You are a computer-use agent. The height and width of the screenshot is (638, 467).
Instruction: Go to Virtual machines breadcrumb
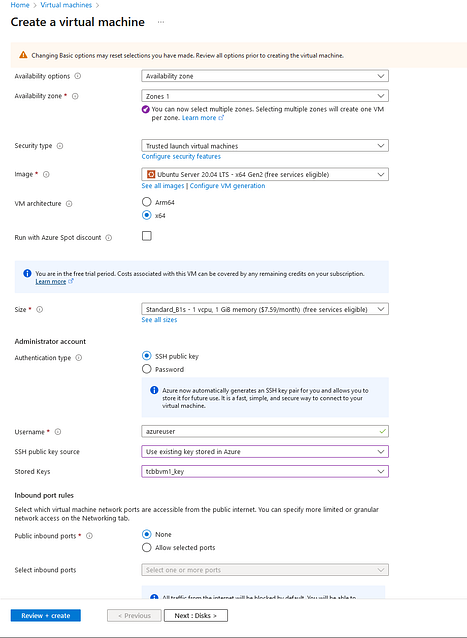point(66,5)
